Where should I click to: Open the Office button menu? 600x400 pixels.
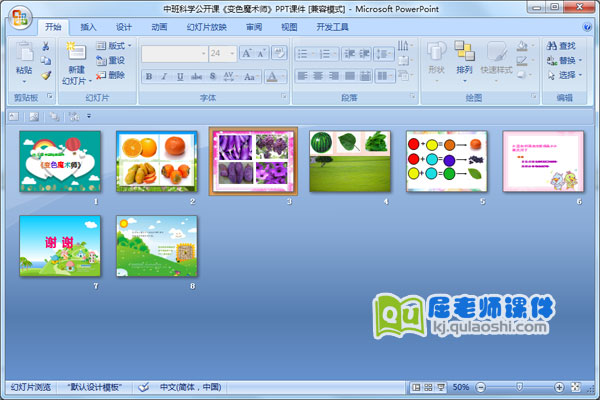pyautogui.click(x=20, y=18)
